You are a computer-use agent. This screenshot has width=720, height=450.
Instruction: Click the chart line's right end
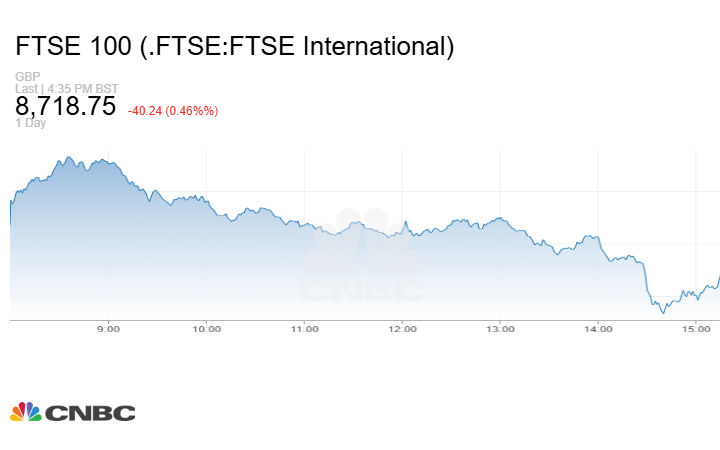coord(719,277)
